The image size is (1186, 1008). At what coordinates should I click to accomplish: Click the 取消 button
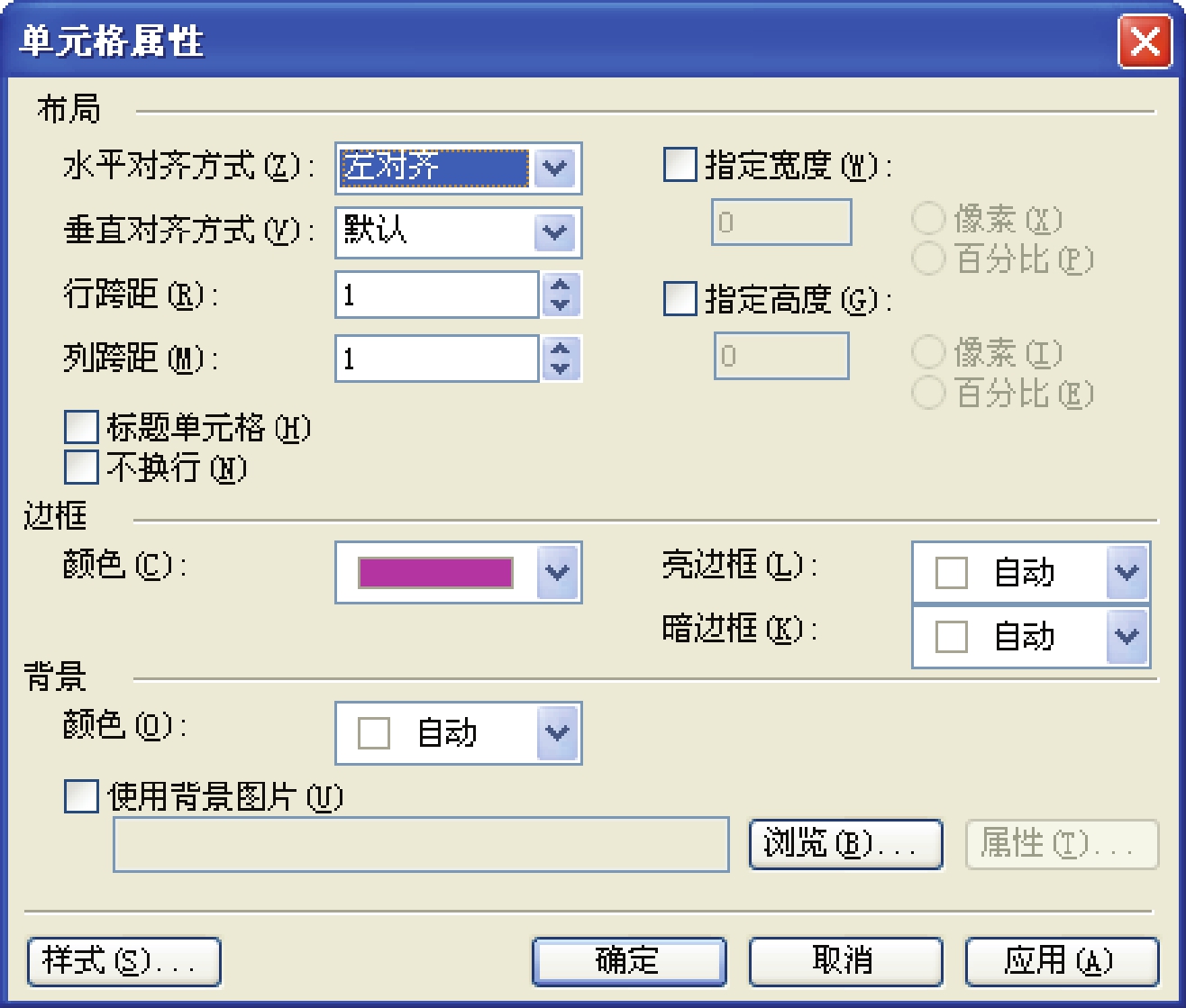[x=845, y=961]
